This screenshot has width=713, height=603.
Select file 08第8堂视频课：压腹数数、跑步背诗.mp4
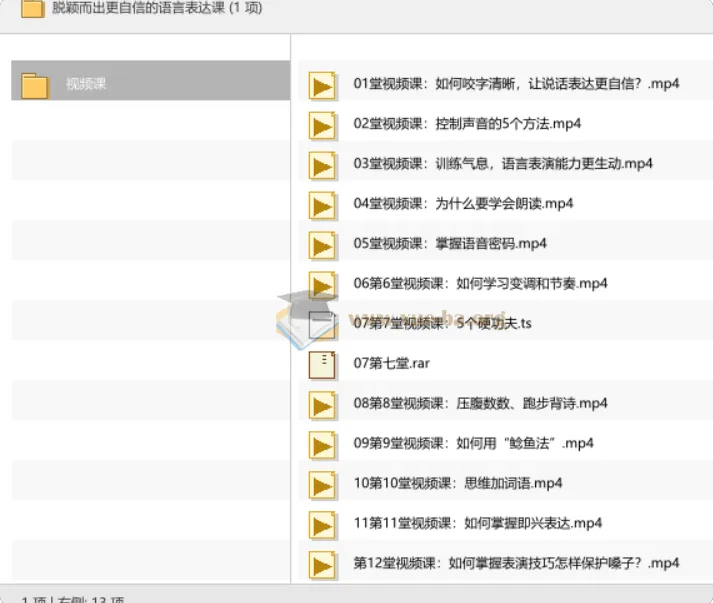click(480, 403)
